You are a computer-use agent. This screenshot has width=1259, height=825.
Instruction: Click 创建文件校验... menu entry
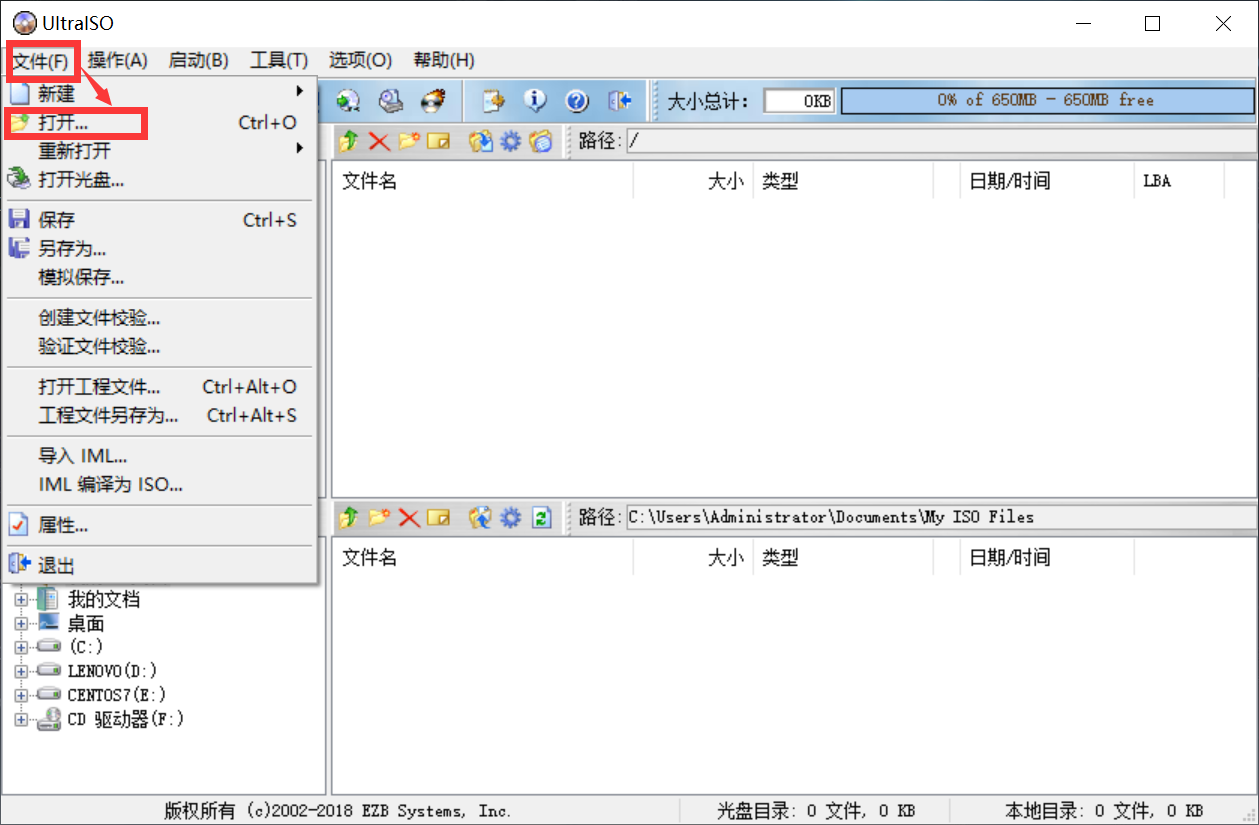160,318
